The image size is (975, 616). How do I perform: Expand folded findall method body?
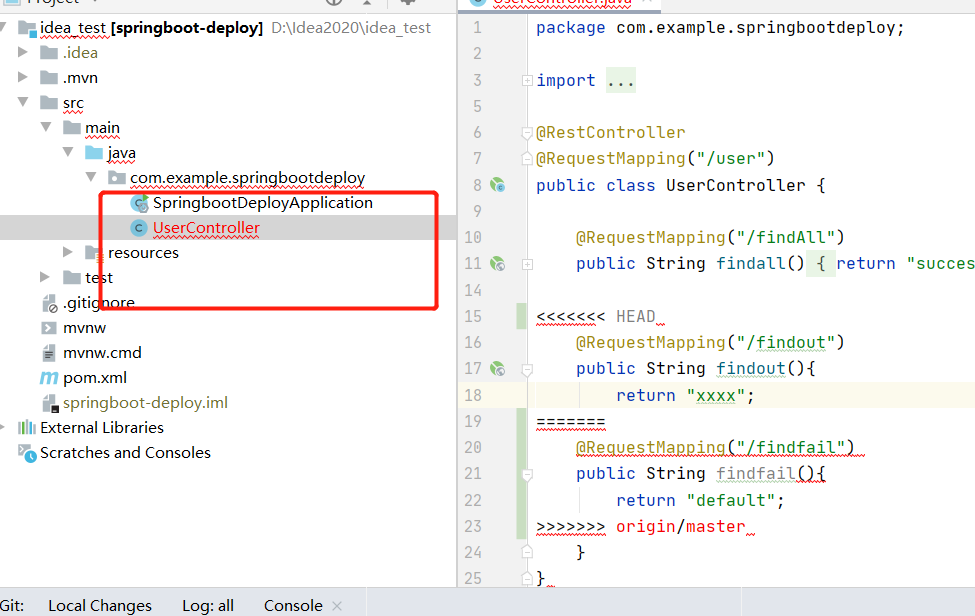tap(527, 264)
